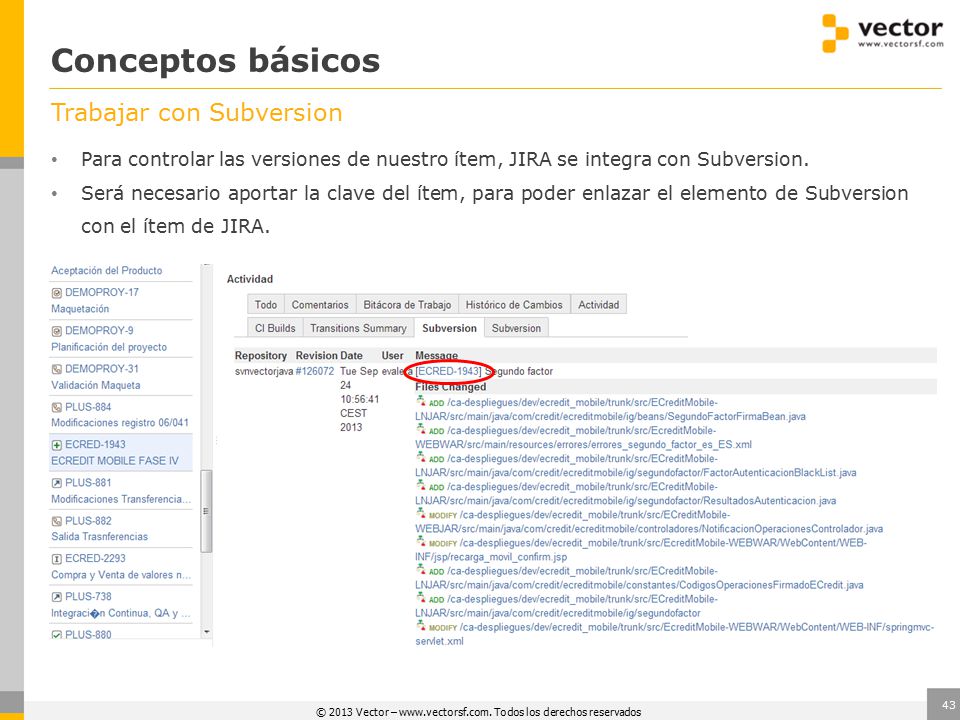Open springmvc-servlet.xml file path
Screen dimensions: 960x720
(x=675, y=634)
